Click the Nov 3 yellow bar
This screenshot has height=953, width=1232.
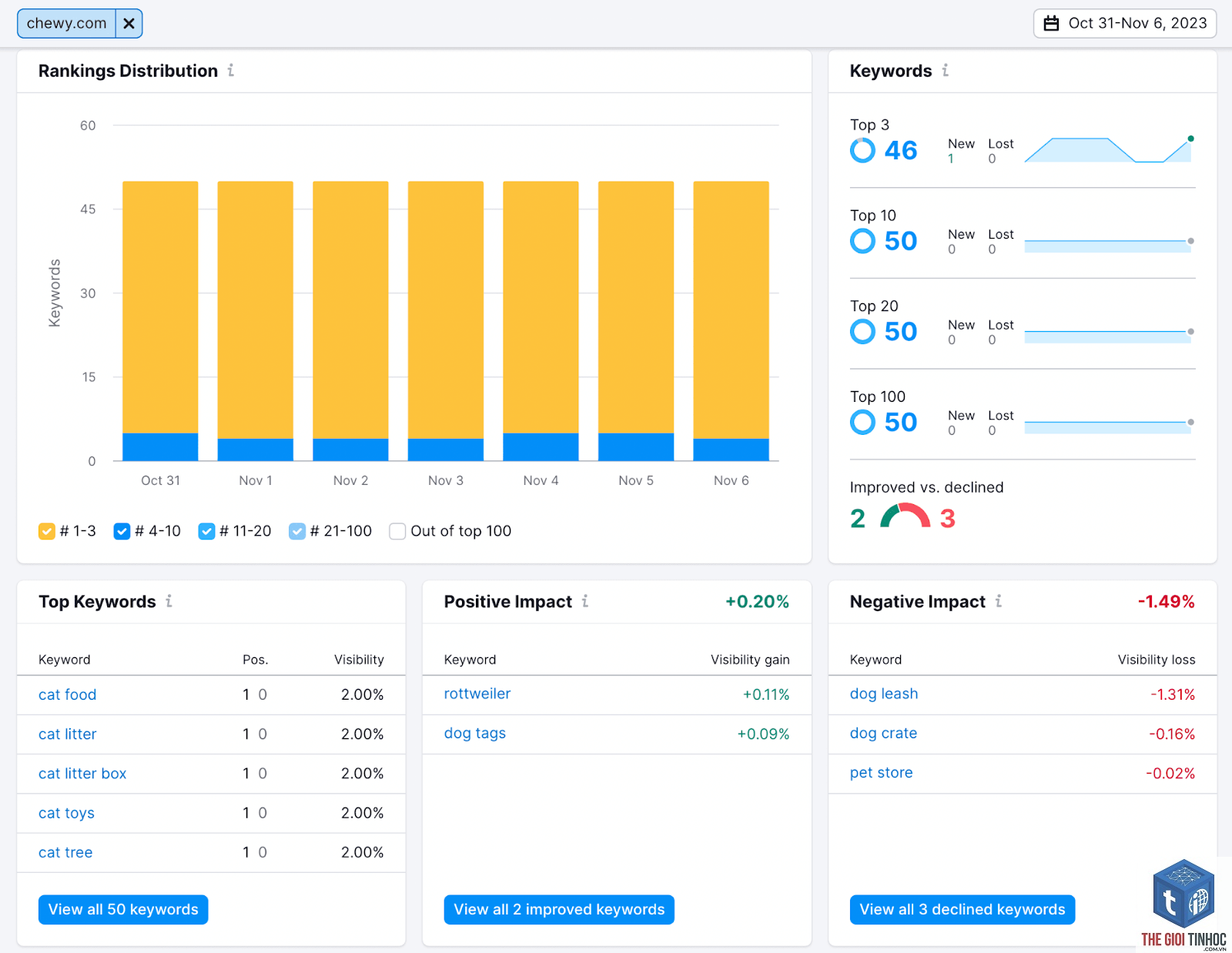446,310
